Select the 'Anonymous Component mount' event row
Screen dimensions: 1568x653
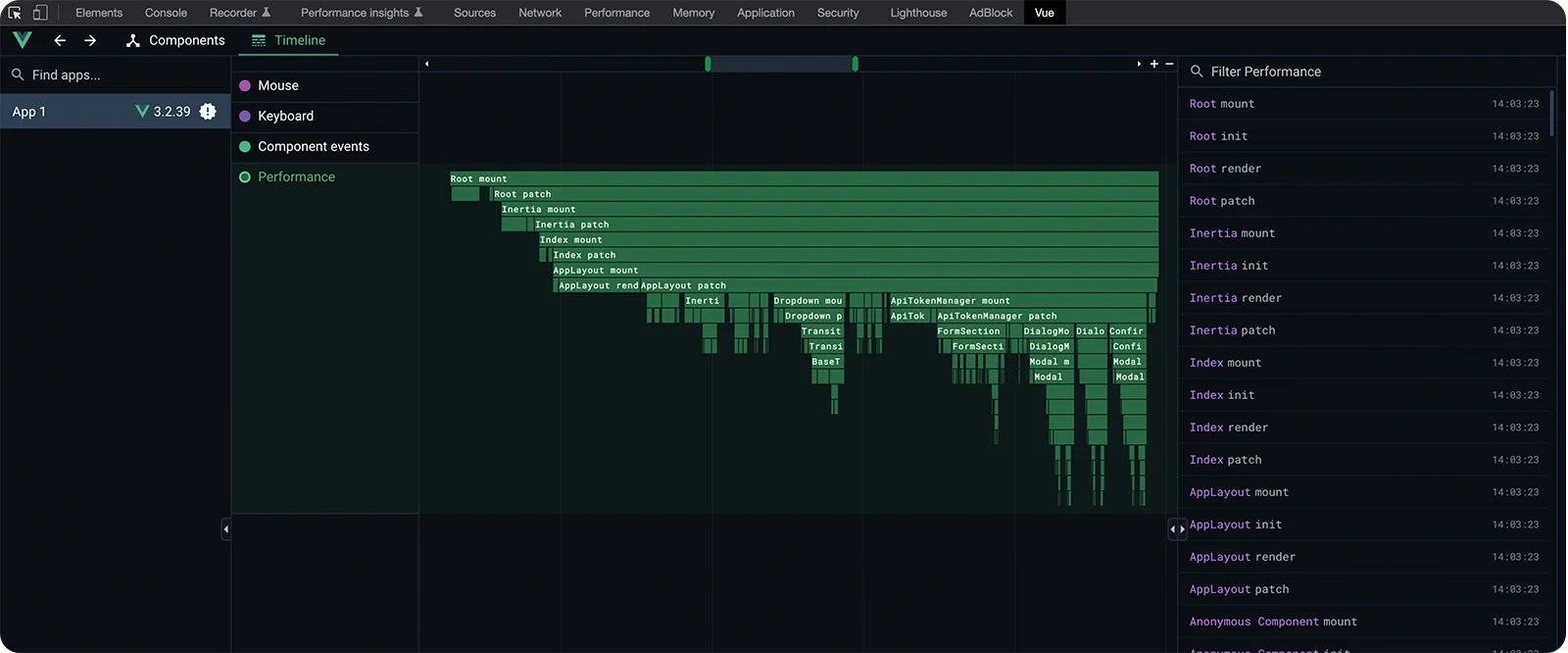[1363, 622]
